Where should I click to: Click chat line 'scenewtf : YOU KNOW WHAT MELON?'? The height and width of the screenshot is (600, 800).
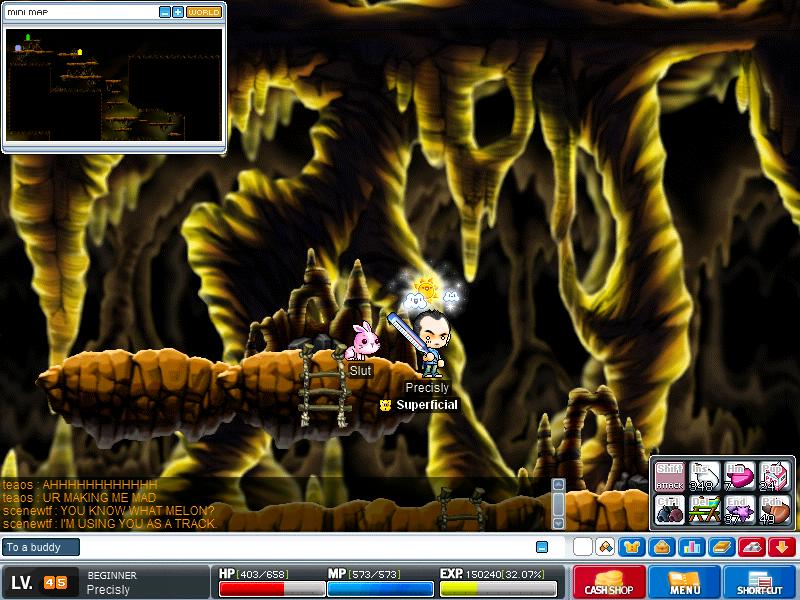click(108, 511)
